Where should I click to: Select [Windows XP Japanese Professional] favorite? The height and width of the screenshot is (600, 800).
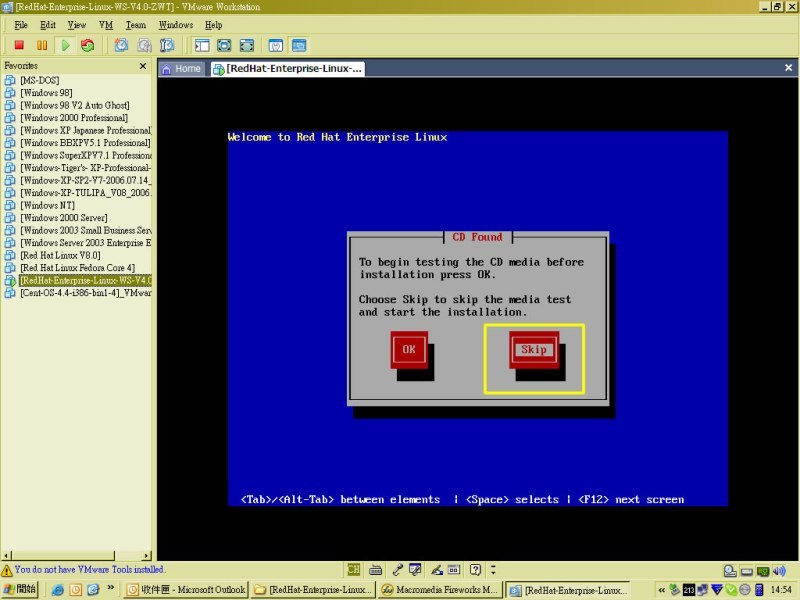[x=86, y=130]
